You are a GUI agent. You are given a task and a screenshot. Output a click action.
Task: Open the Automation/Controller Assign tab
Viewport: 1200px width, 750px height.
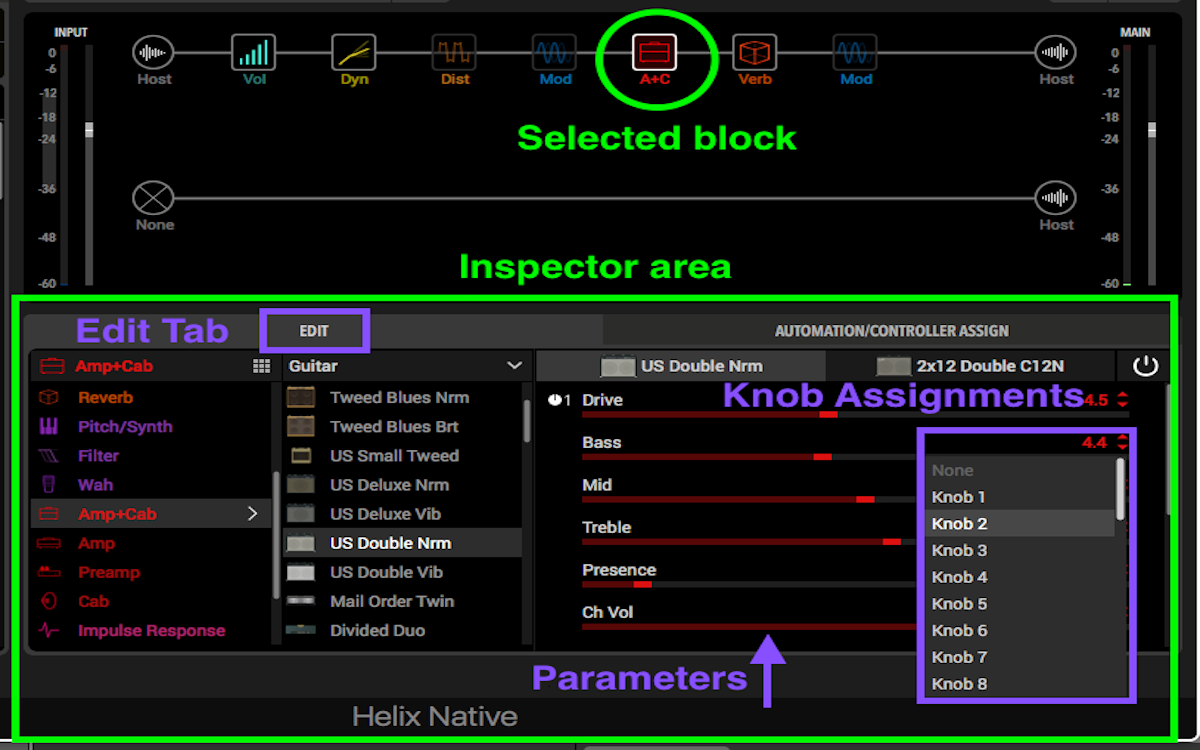tap(891, 331)
